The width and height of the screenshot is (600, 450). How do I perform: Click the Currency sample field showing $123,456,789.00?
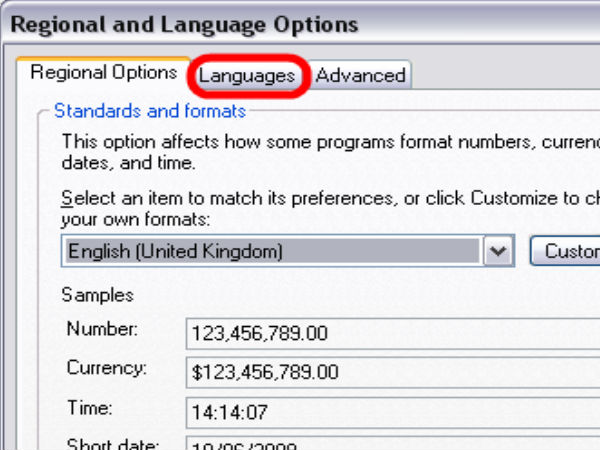(390, 373)
